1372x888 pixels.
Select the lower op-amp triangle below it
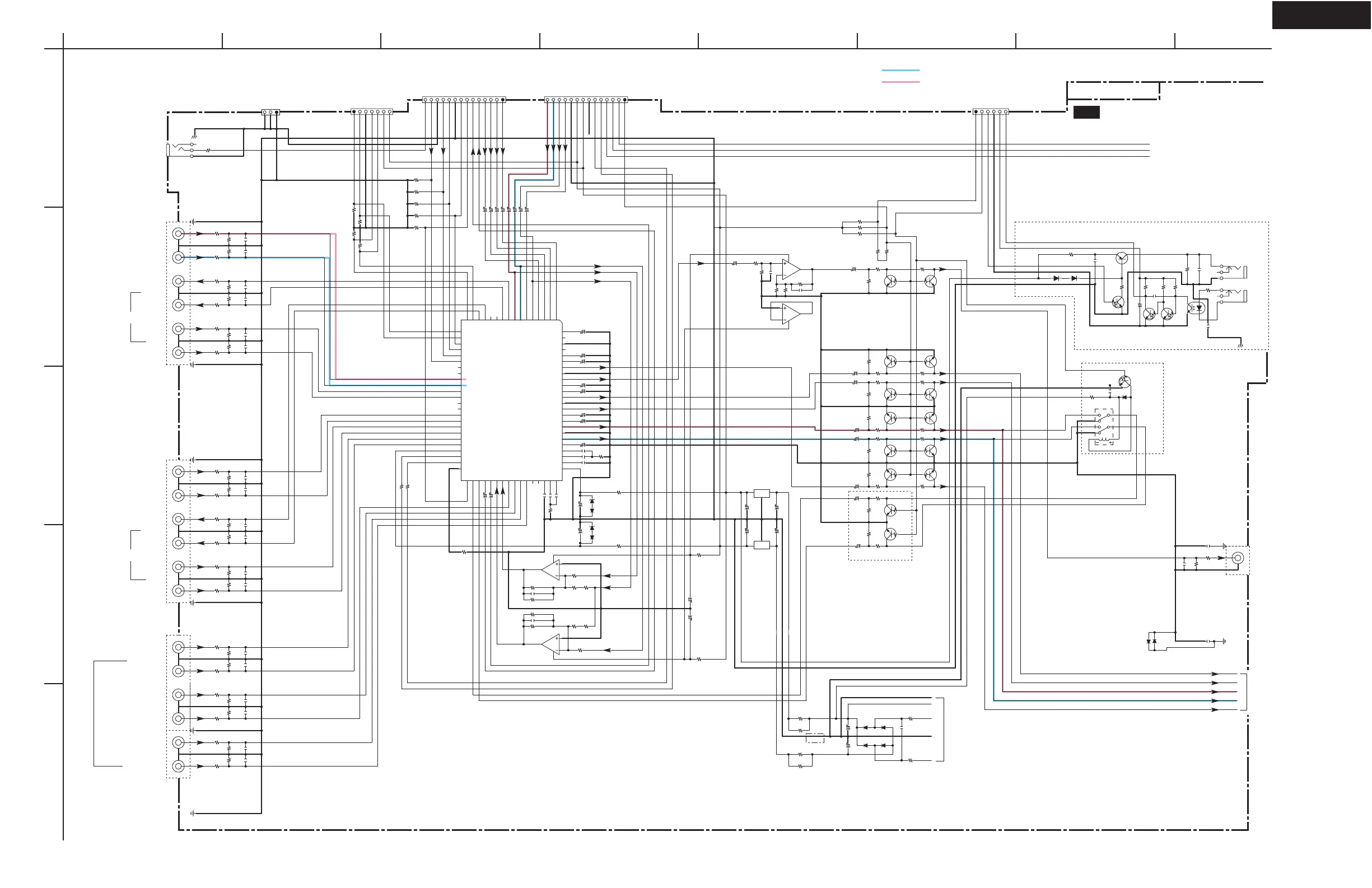(x=791, y=314)
